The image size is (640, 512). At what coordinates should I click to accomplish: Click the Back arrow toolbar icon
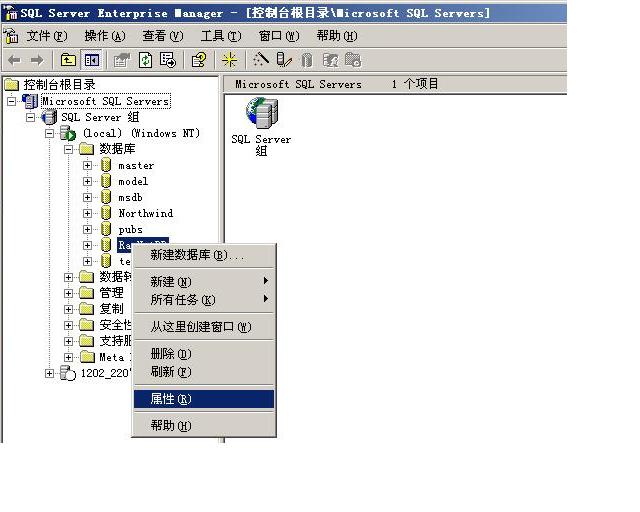pos(14,60)
